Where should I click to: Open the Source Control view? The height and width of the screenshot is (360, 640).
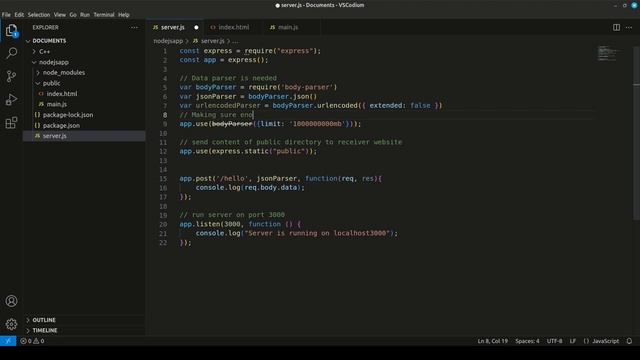pyautogui.click(x=11, y=76)
